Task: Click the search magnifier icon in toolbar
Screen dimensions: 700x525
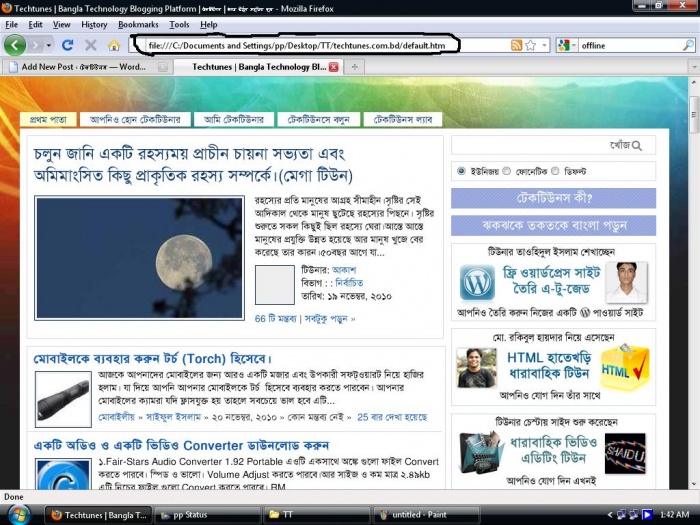Action: tap(688, 45)
